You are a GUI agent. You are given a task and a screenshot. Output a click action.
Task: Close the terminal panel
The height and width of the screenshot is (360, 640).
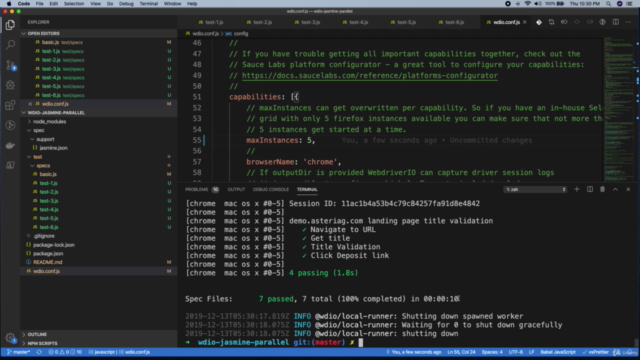(628, 189)
